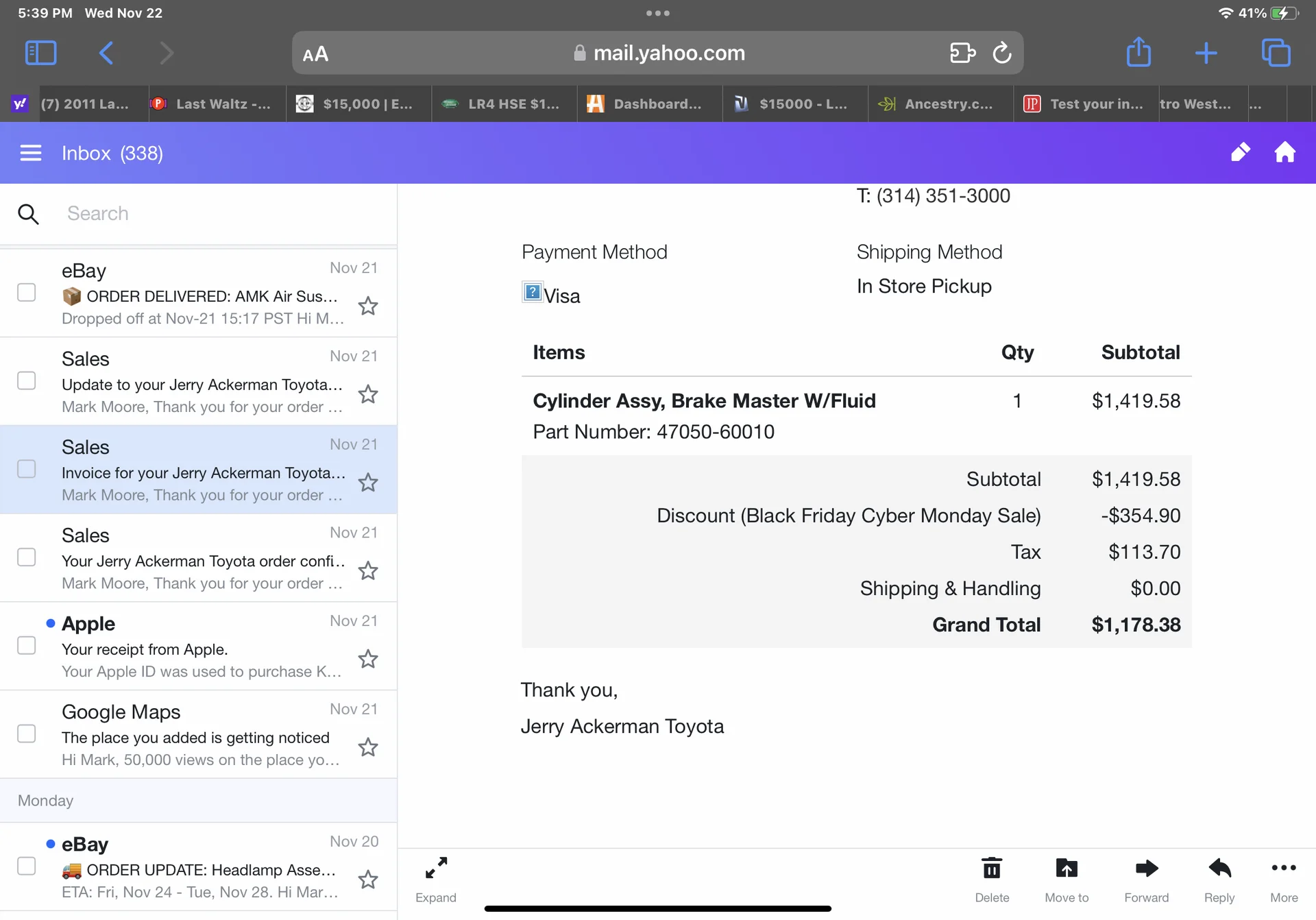Click the search magnifier icon
This screenshot has width=1316, height=920.
(x=28, y=214)
